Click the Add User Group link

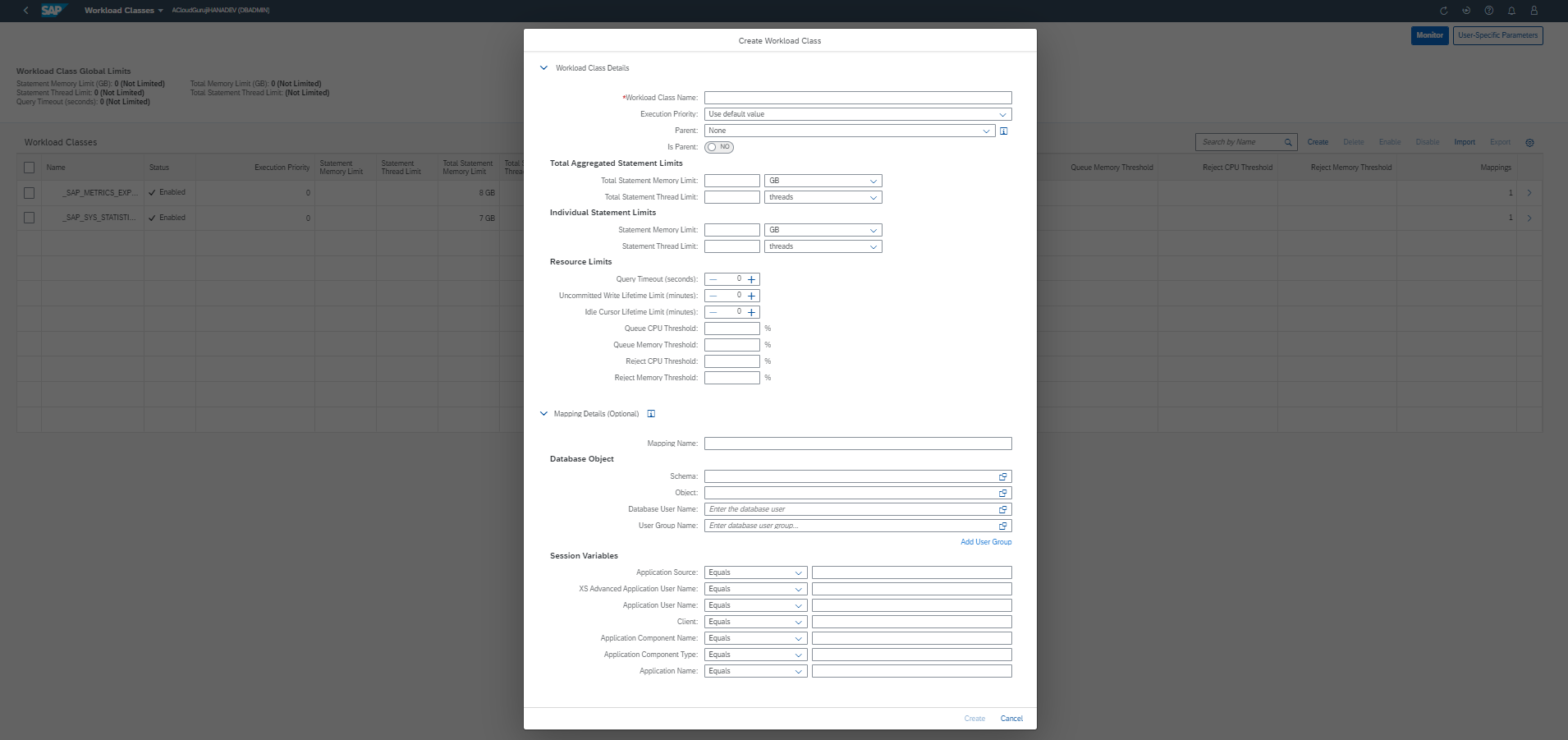click(985, 542)
